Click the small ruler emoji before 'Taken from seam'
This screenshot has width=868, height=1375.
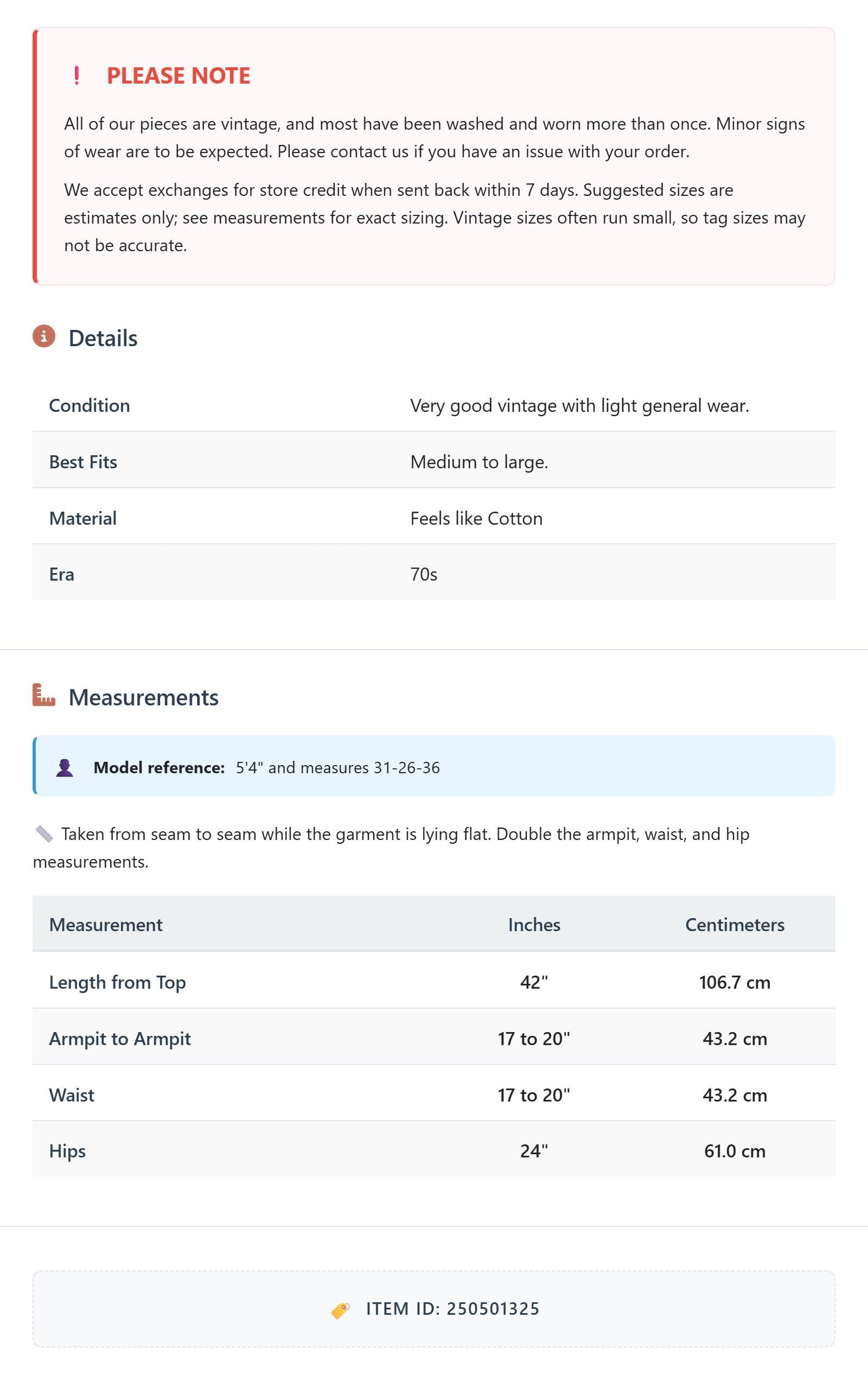(44, 834)
